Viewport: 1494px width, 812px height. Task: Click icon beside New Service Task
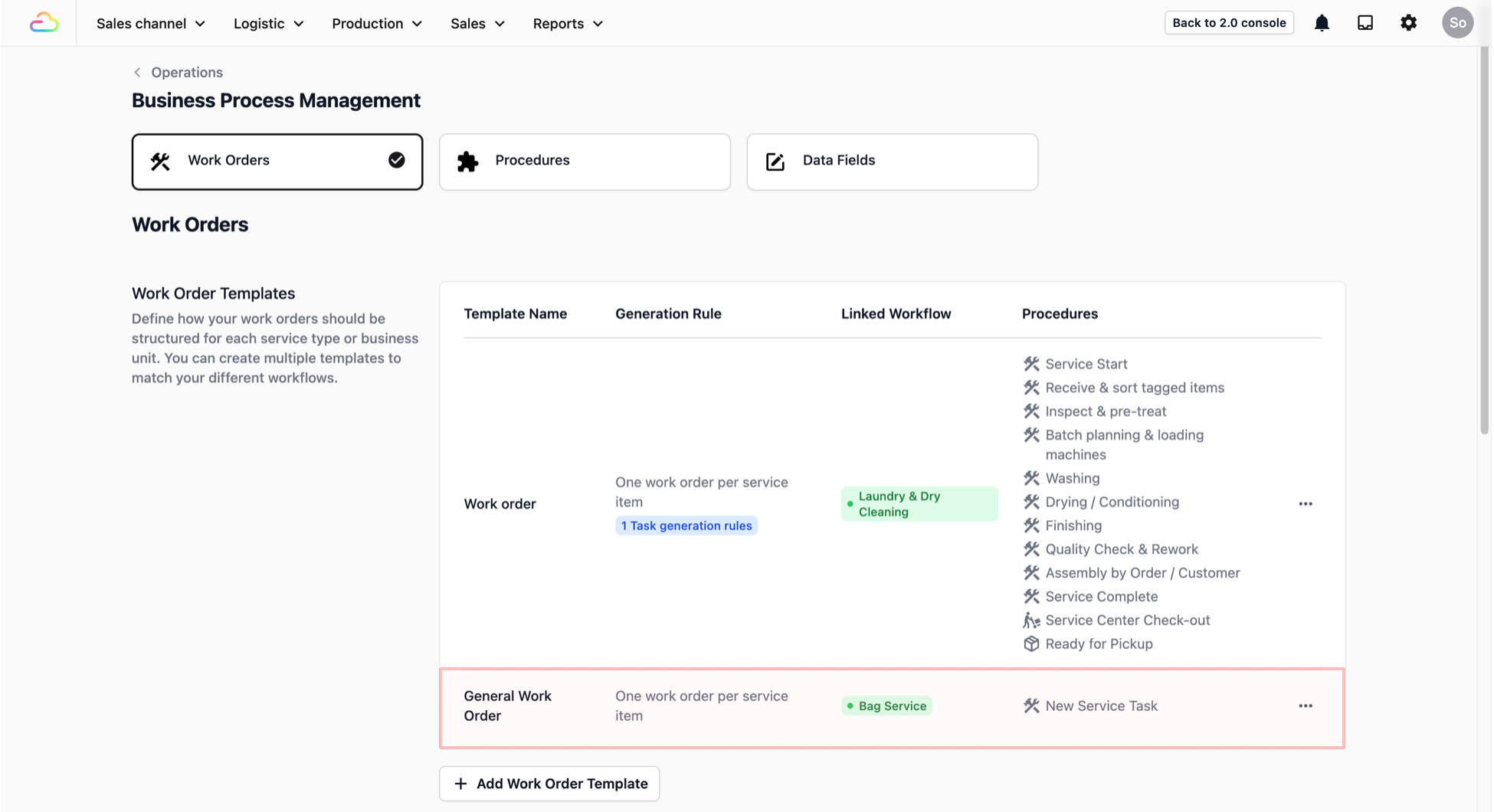(x=1031, y=706)
